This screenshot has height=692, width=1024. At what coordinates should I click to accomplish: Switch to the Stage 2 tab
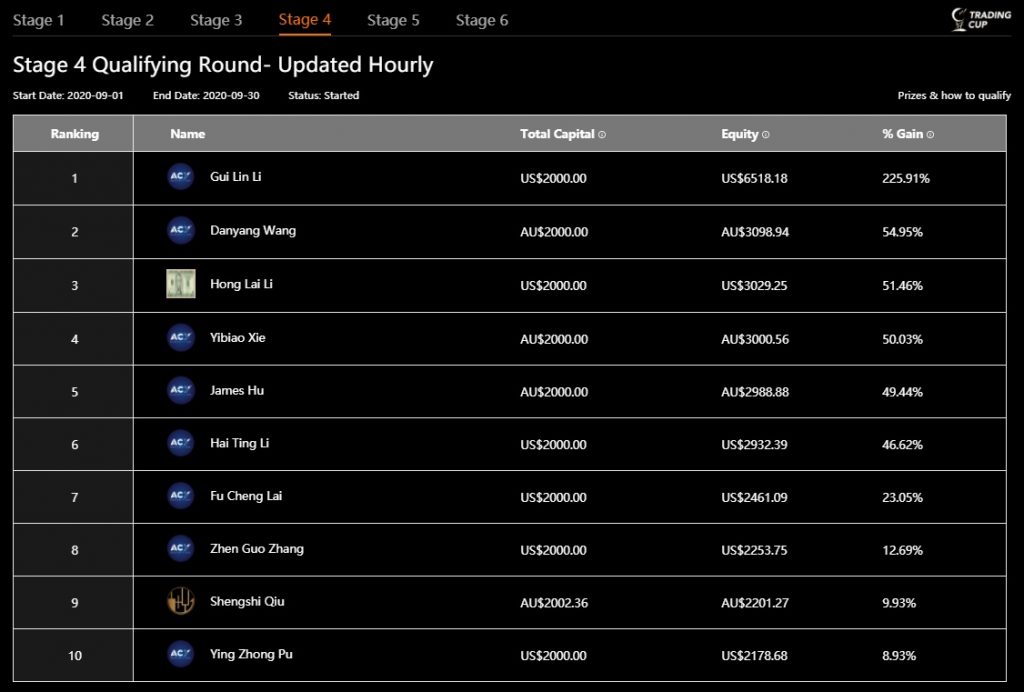(x=127, y=20)
